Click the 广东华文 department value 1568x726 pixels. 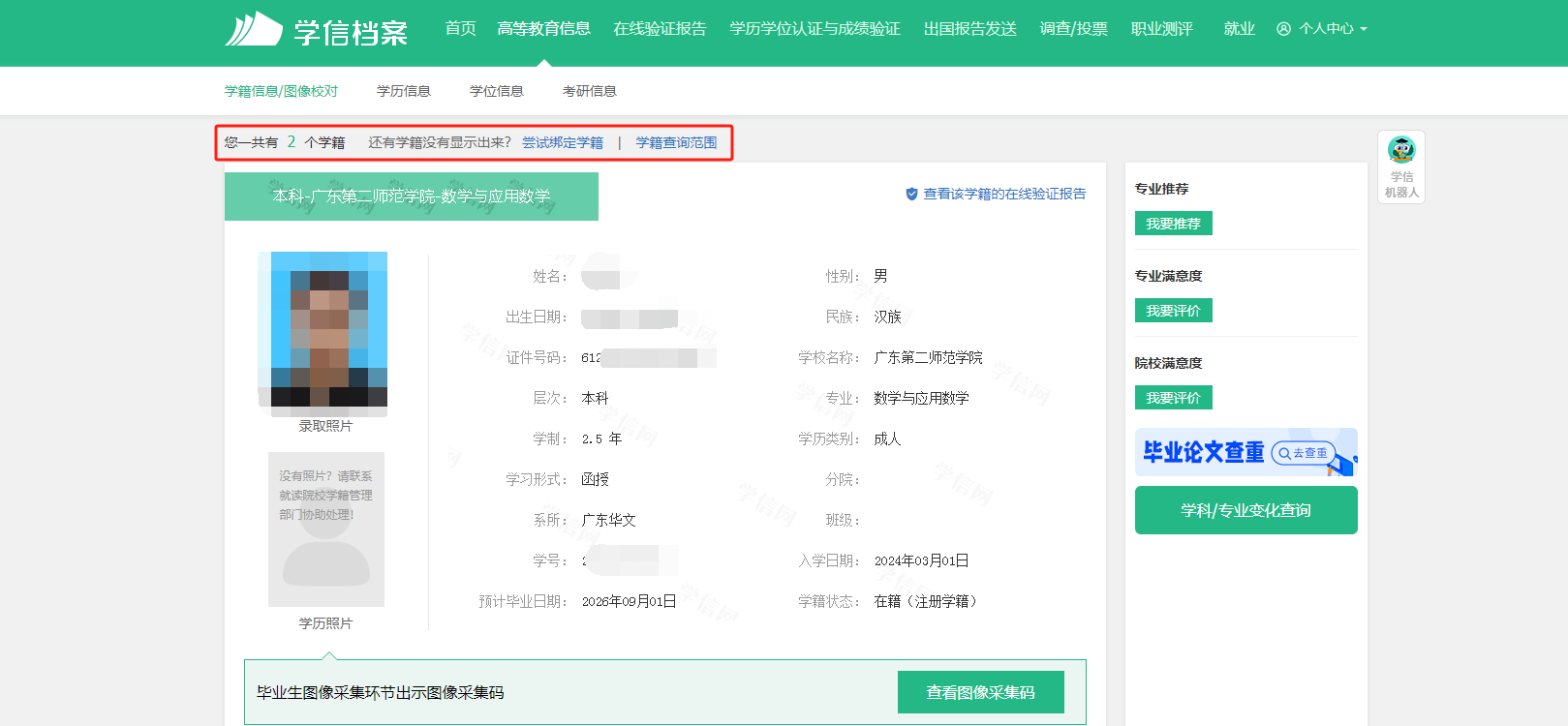pyautogui.click(x=608, y=520)
